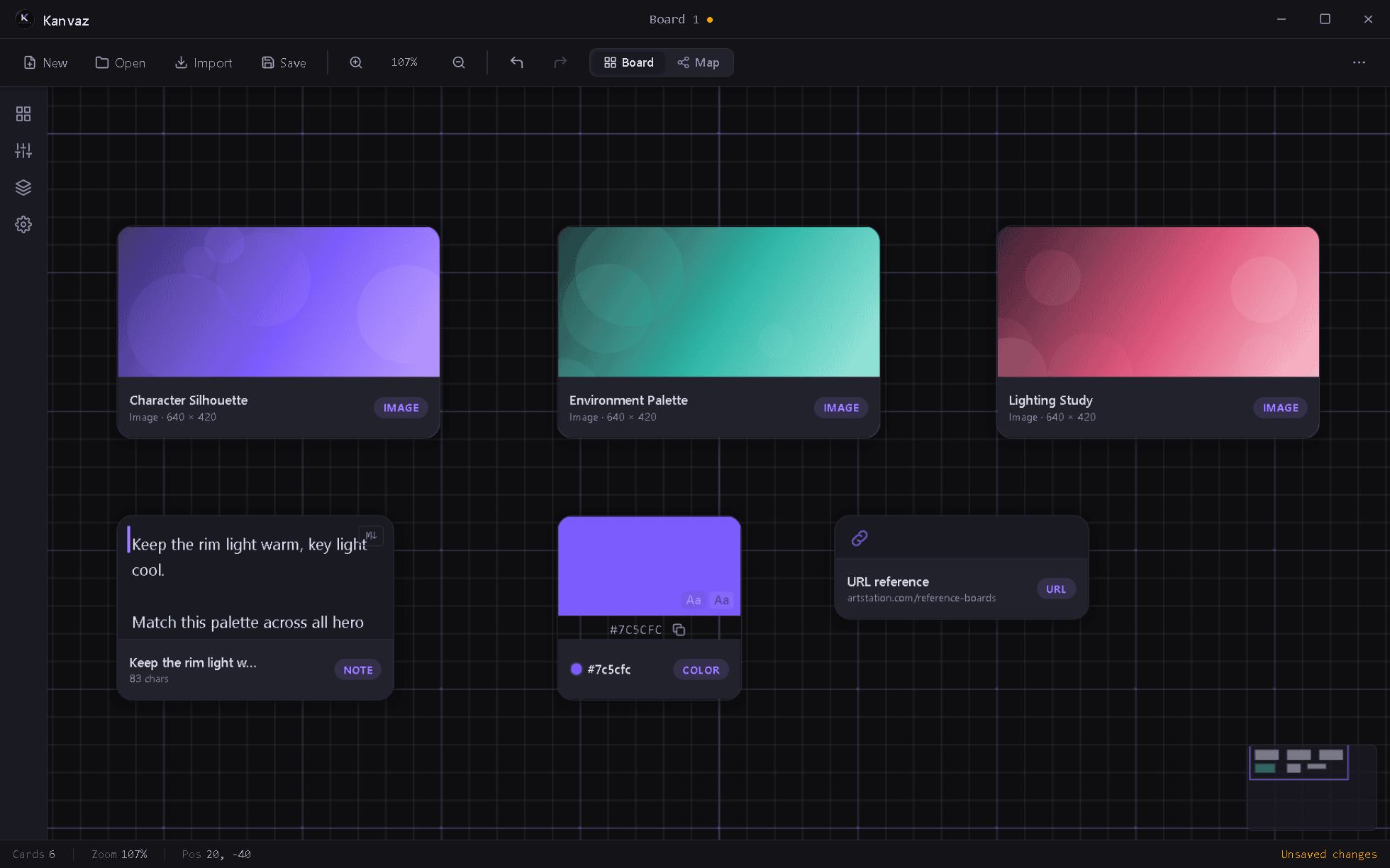Toggle the first Aa text preview button
The width and height of the screenshot is (1390, 868).
[693, 600]
